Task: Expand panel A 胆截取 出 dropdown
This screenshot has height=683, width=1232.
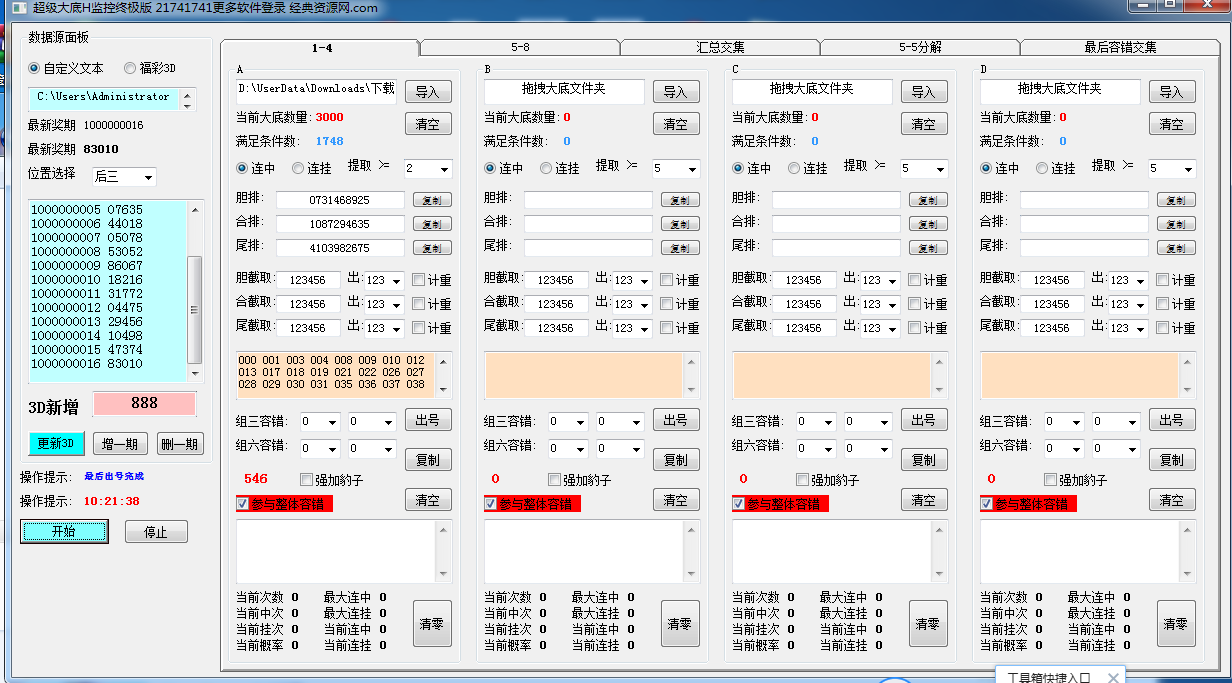Action: click(384, 281)
